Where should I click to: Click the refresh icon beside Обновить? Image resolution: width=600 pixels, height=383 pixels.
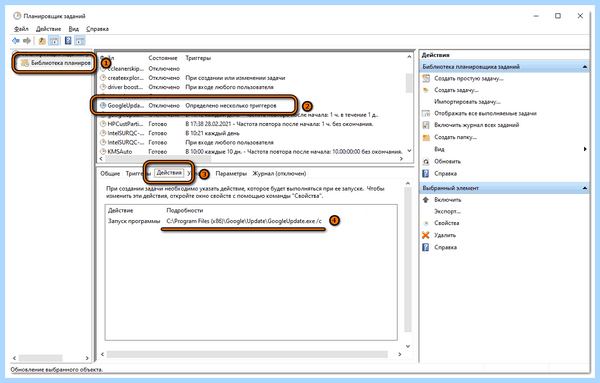pyautogui.click(x=426, y=161)
